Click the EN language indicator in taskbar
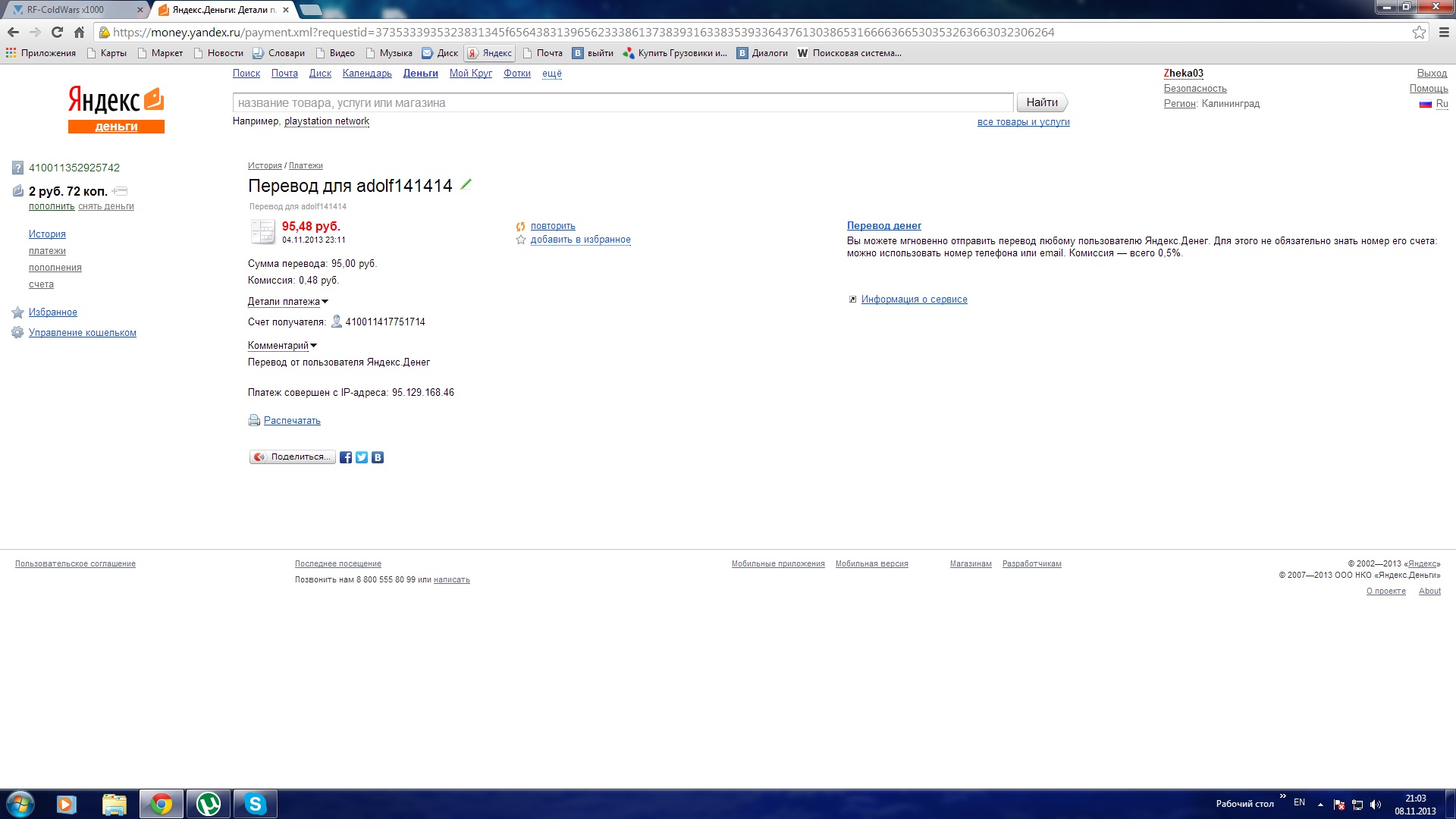This screenshot has height=819, width=1456. [x=1299, y=802]
